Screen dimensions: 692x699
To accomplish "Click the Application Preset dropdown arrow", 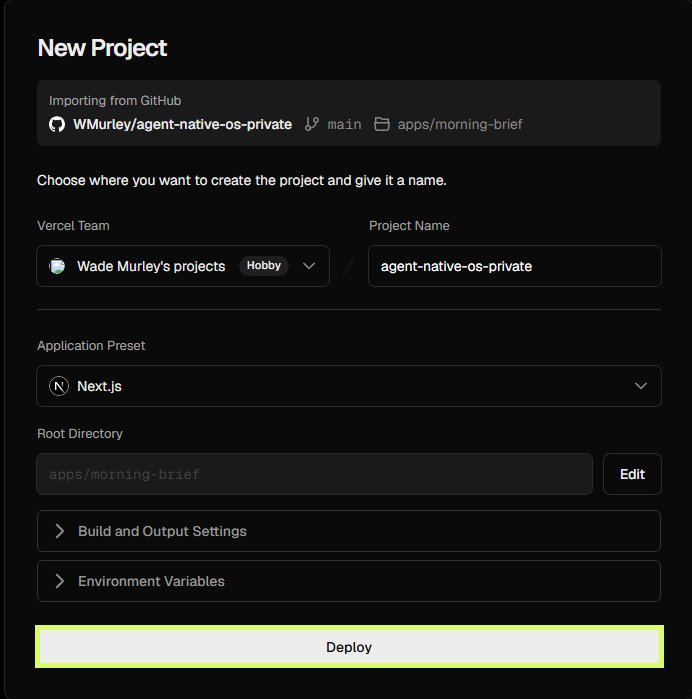I will [x=641, y=386].
